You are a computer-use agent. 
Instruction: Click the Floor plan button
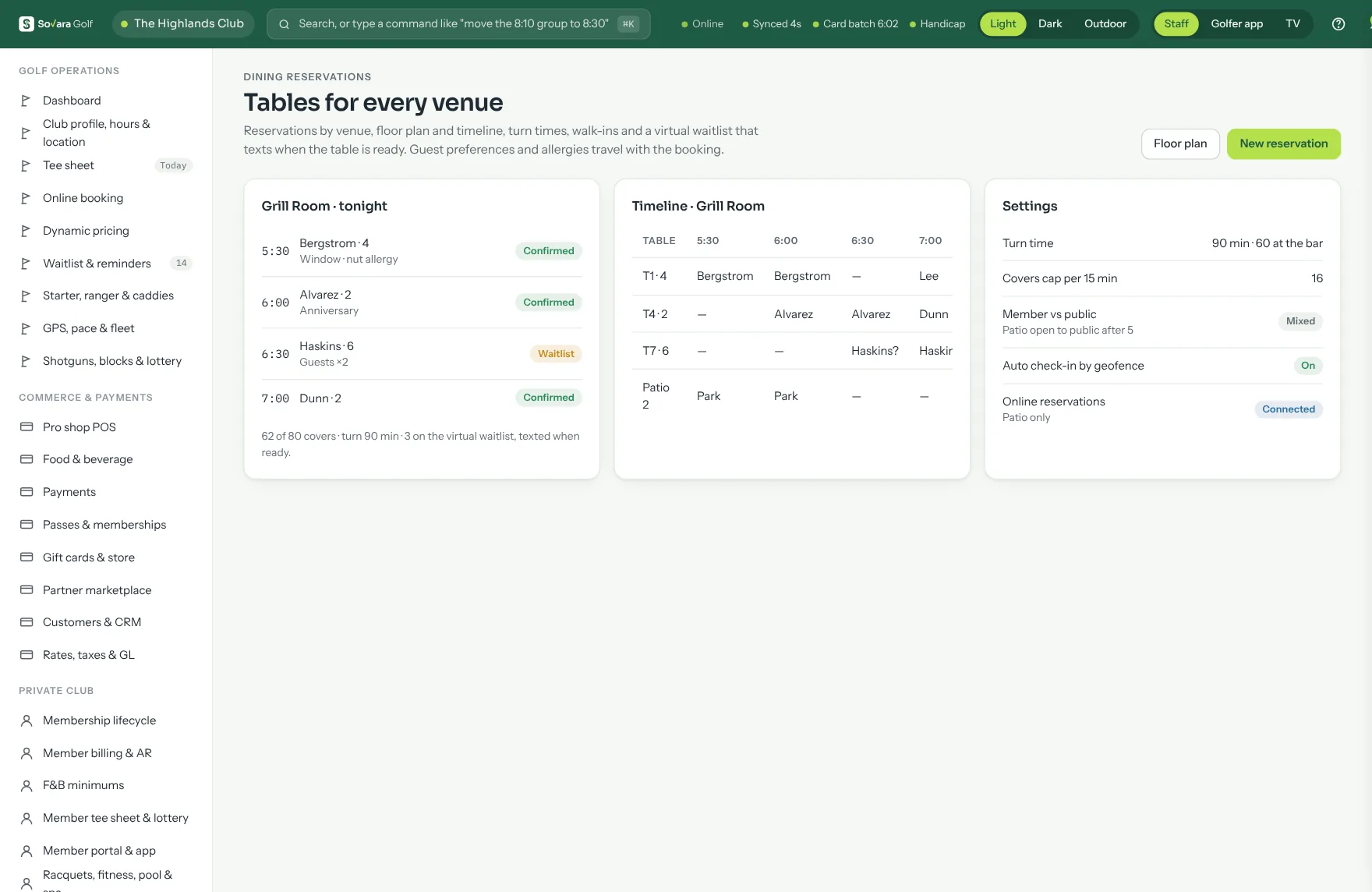(x=1180, y=144)
